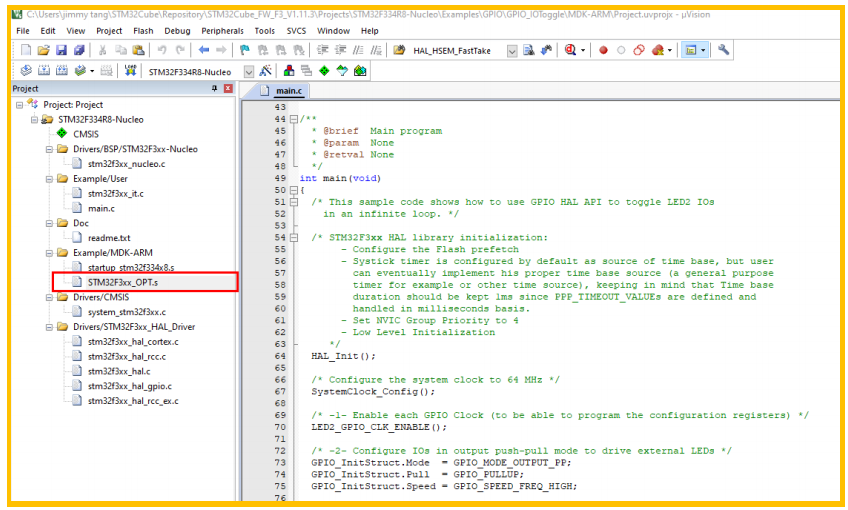Open the Configuration wrench icon

(x=724, y=50)
